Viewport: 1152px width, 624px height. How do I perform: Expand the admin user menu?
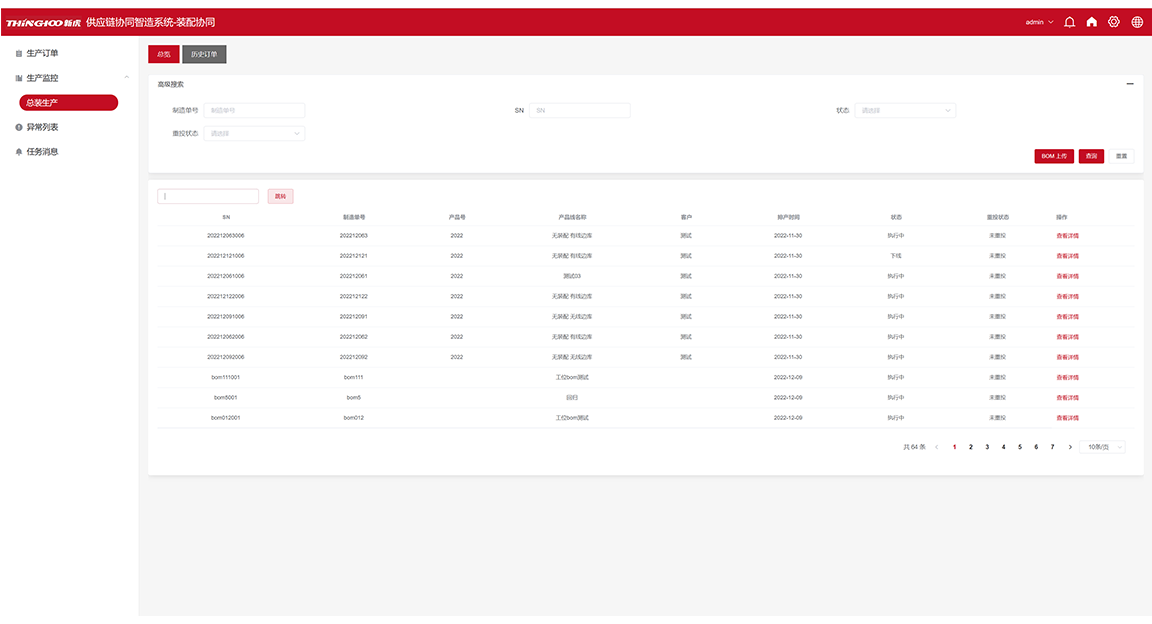click(x=1039, y=22)
